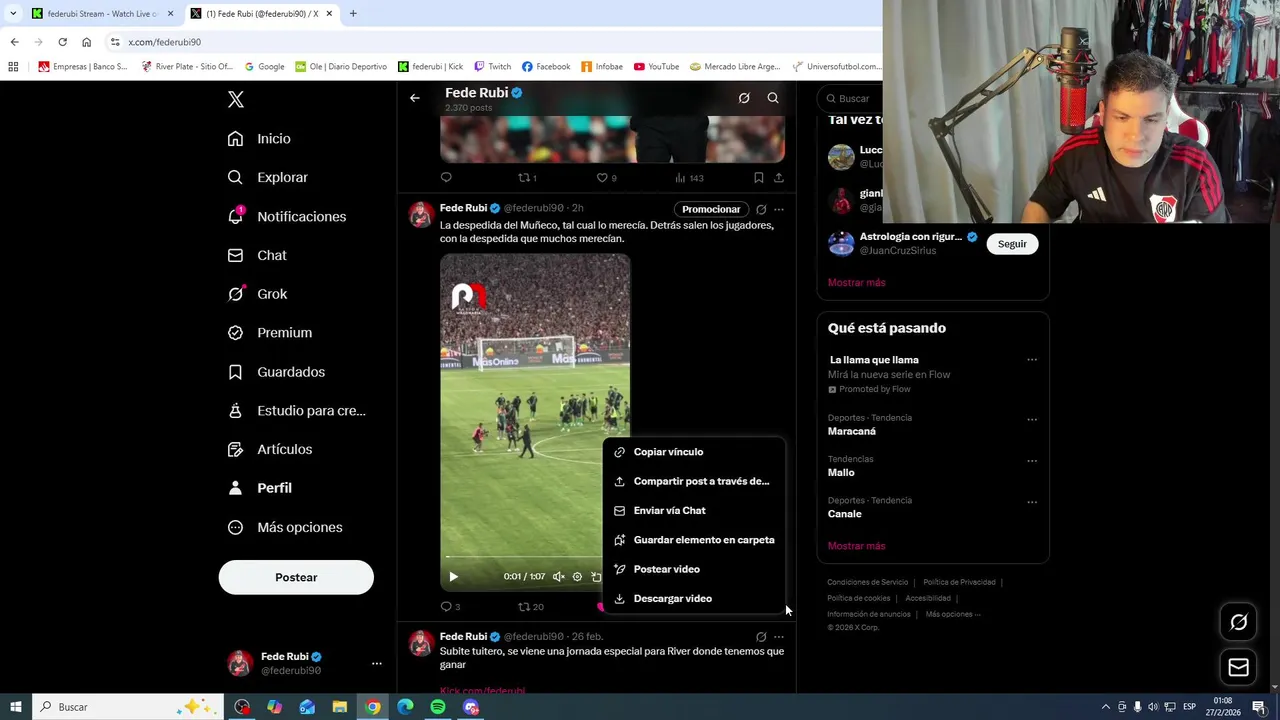Select Compartir post a través de
Viewport: 1280px width, 720px height.
tap(694, 481)
